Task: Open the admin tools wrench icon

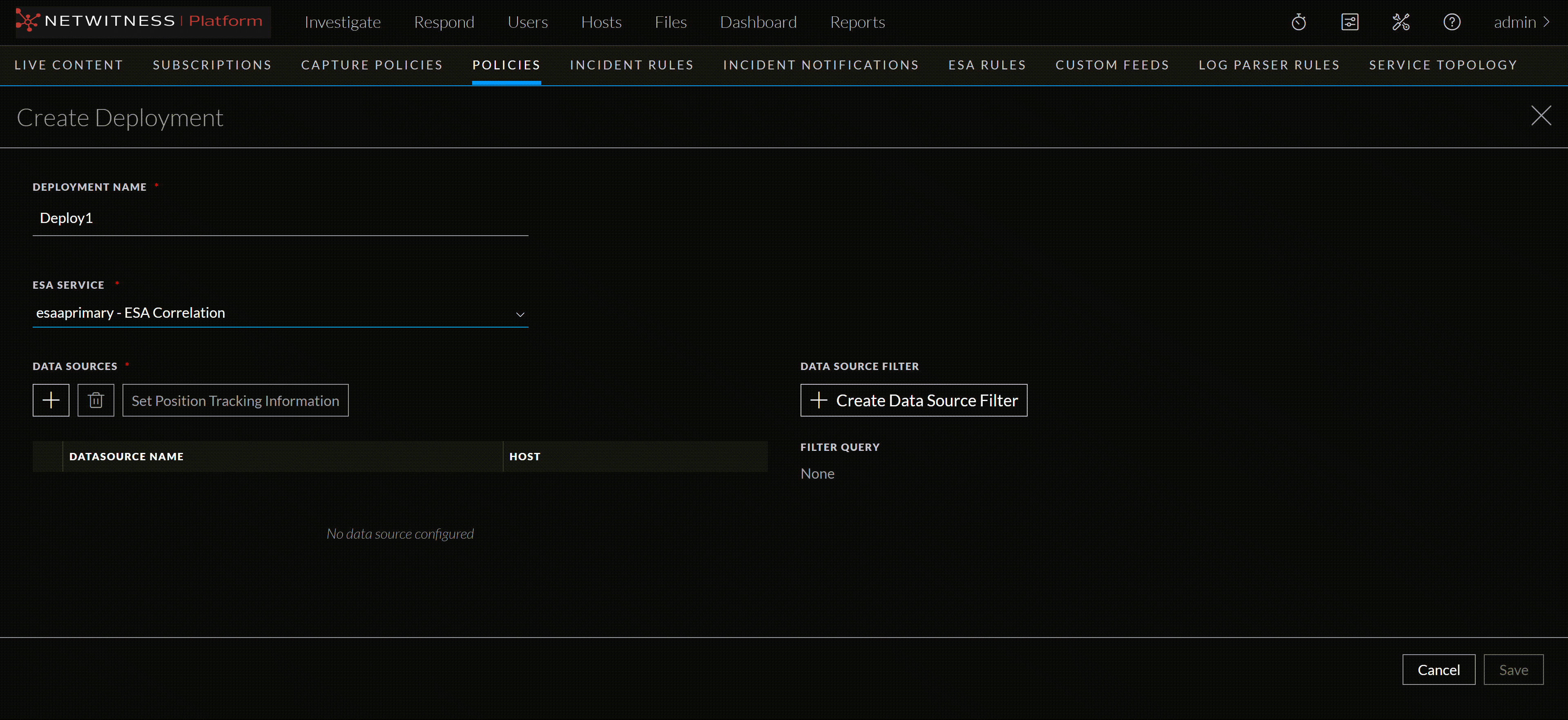Action: click(1401, 22)
